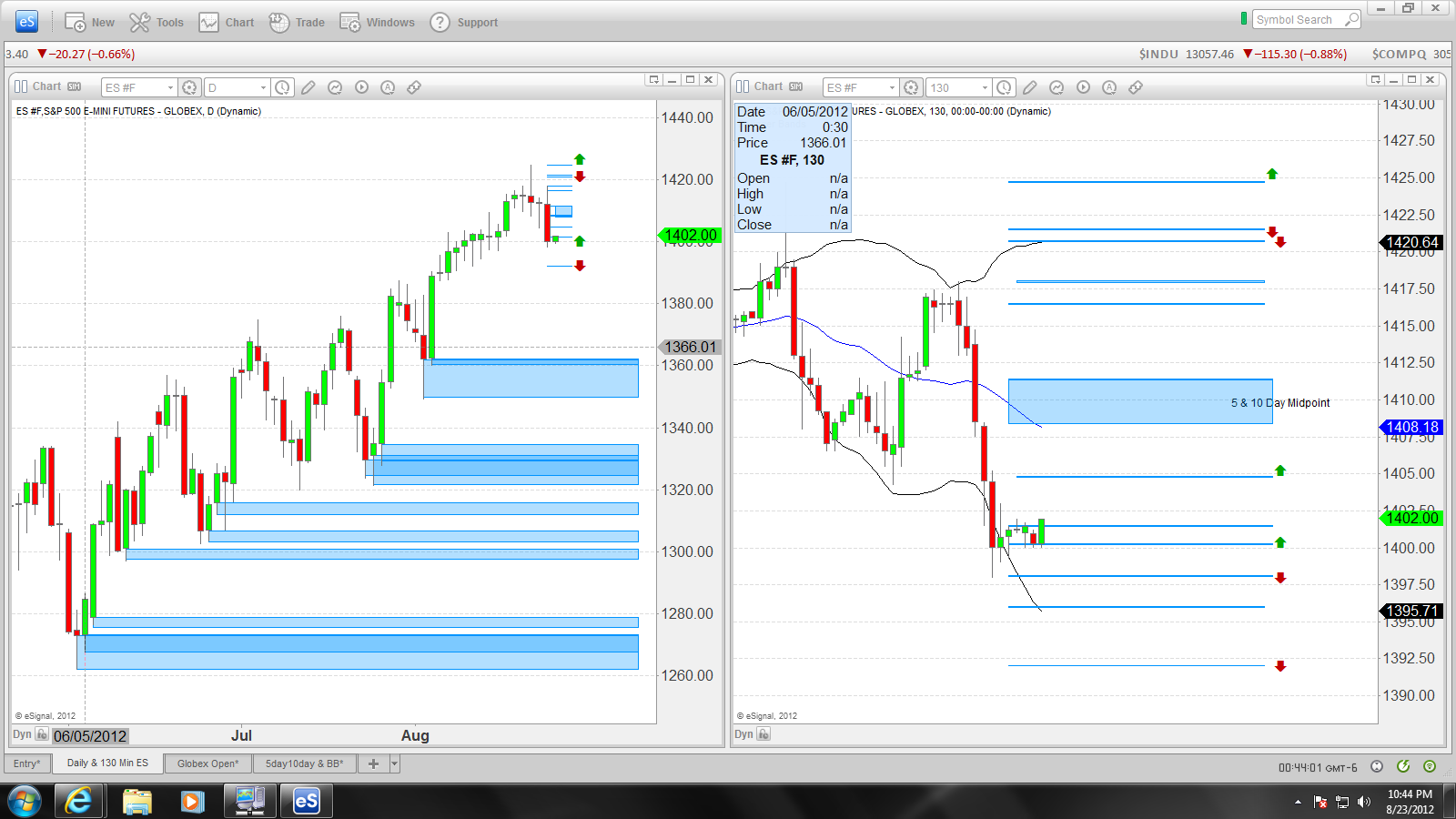Open the New window menu
The height and width of the screenshot is (819, 1456).
click(x=89, y=23)
